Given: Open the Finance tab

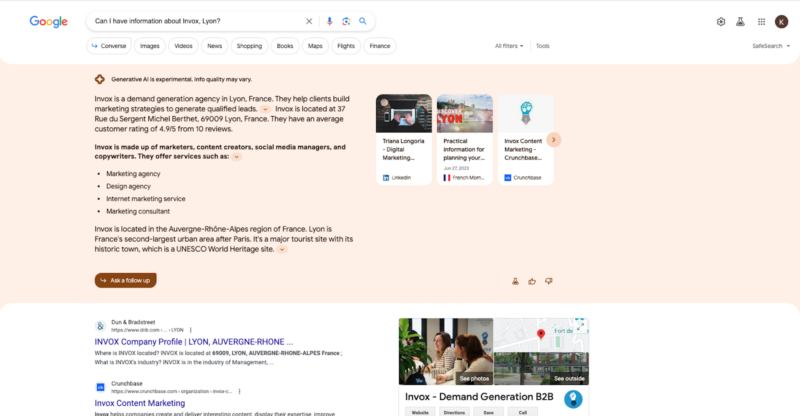Looking at the screenshot, I should [380, 46].
